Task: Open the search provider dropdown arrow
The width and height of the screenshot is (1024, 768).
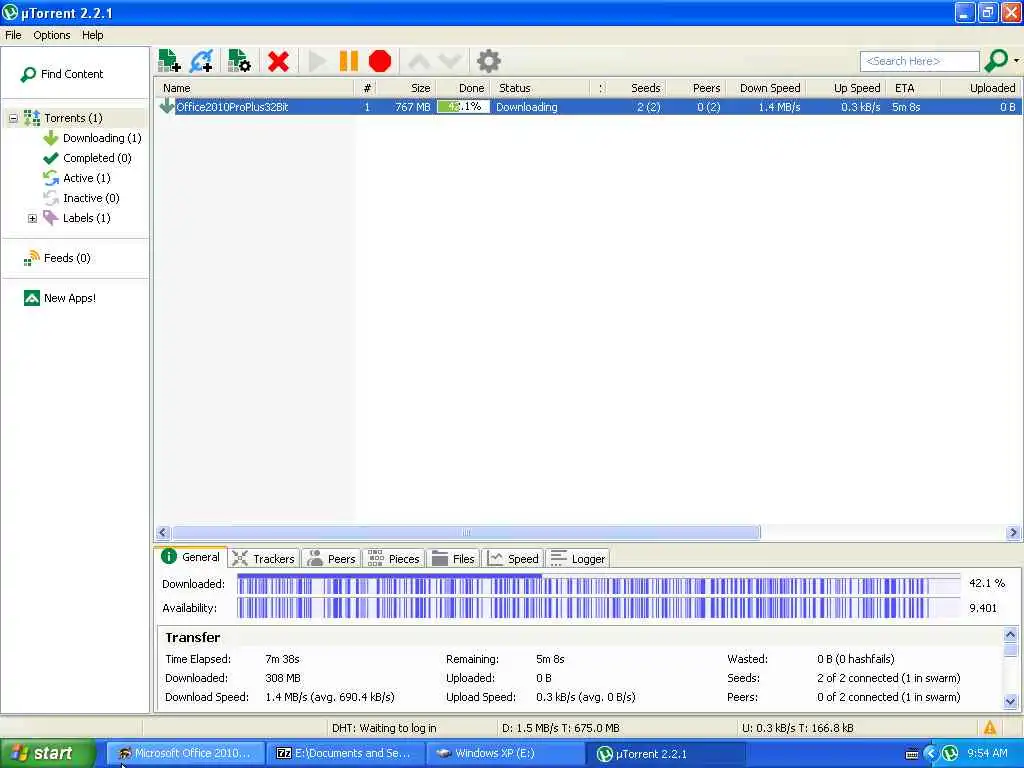Action: click(x=1016, y=61)
